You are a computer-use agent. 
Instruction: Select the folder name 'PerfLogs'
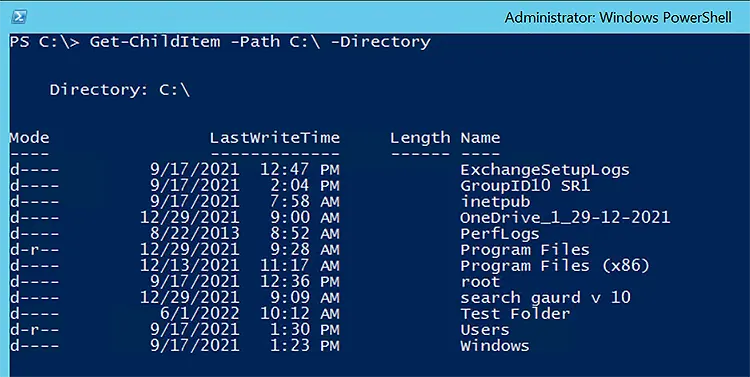coord(500,234)
